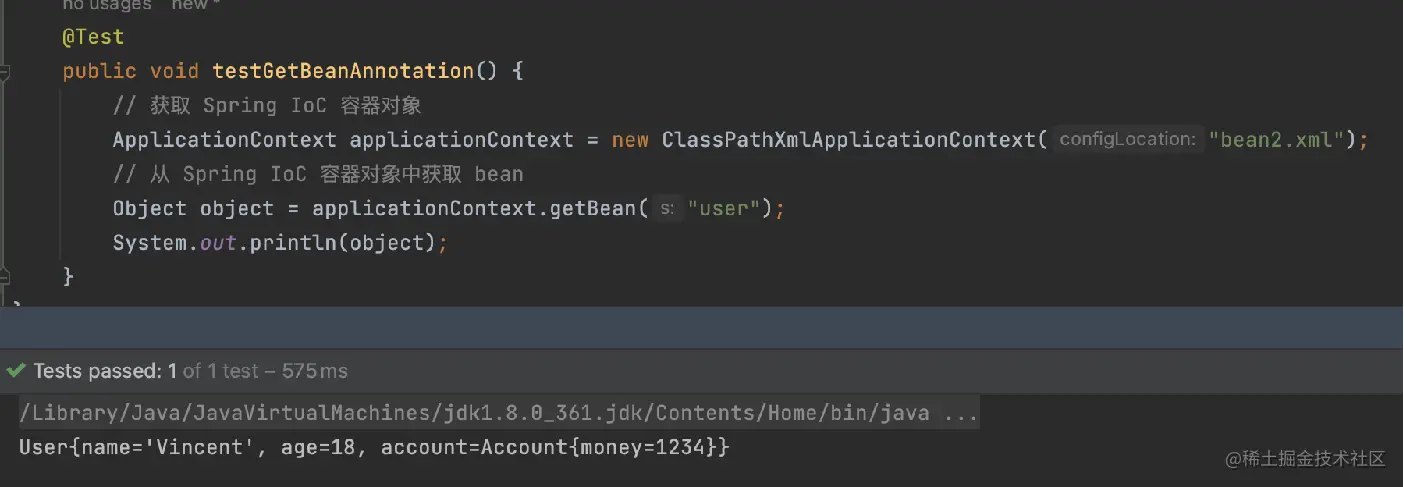Click the divider bar above test results
Image resolution: width=1404 pixels, height=487 pixels.
click(x=702, y=328)
